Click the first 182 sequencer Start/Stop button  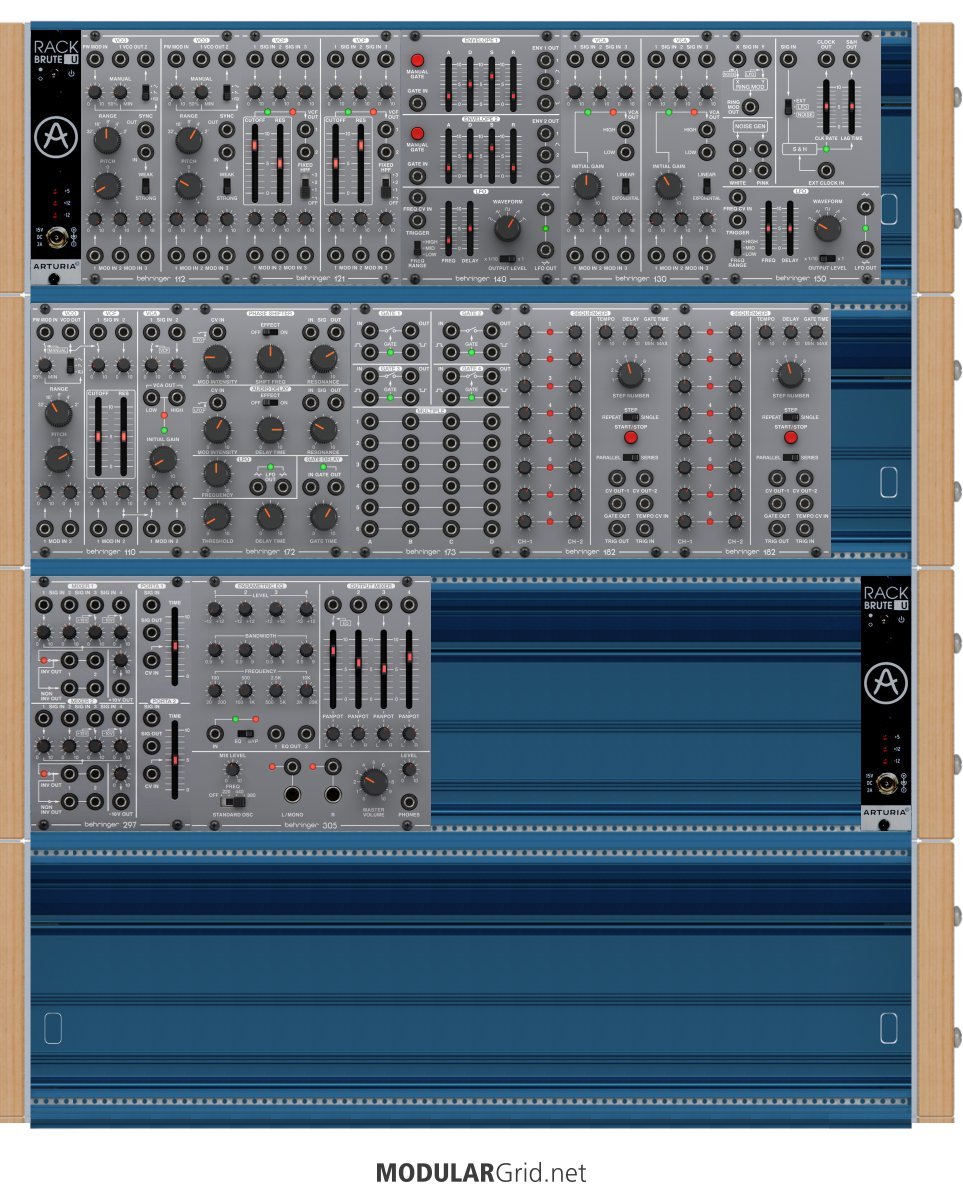(x=630, y=438)
